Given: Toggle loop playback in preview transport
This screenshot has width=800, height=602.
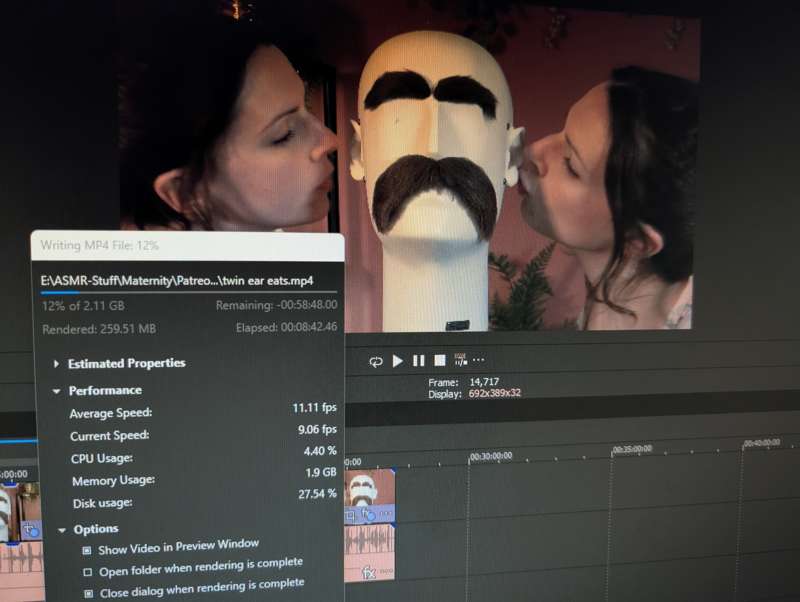Looking at the screenshot, I should coord(376,361).
